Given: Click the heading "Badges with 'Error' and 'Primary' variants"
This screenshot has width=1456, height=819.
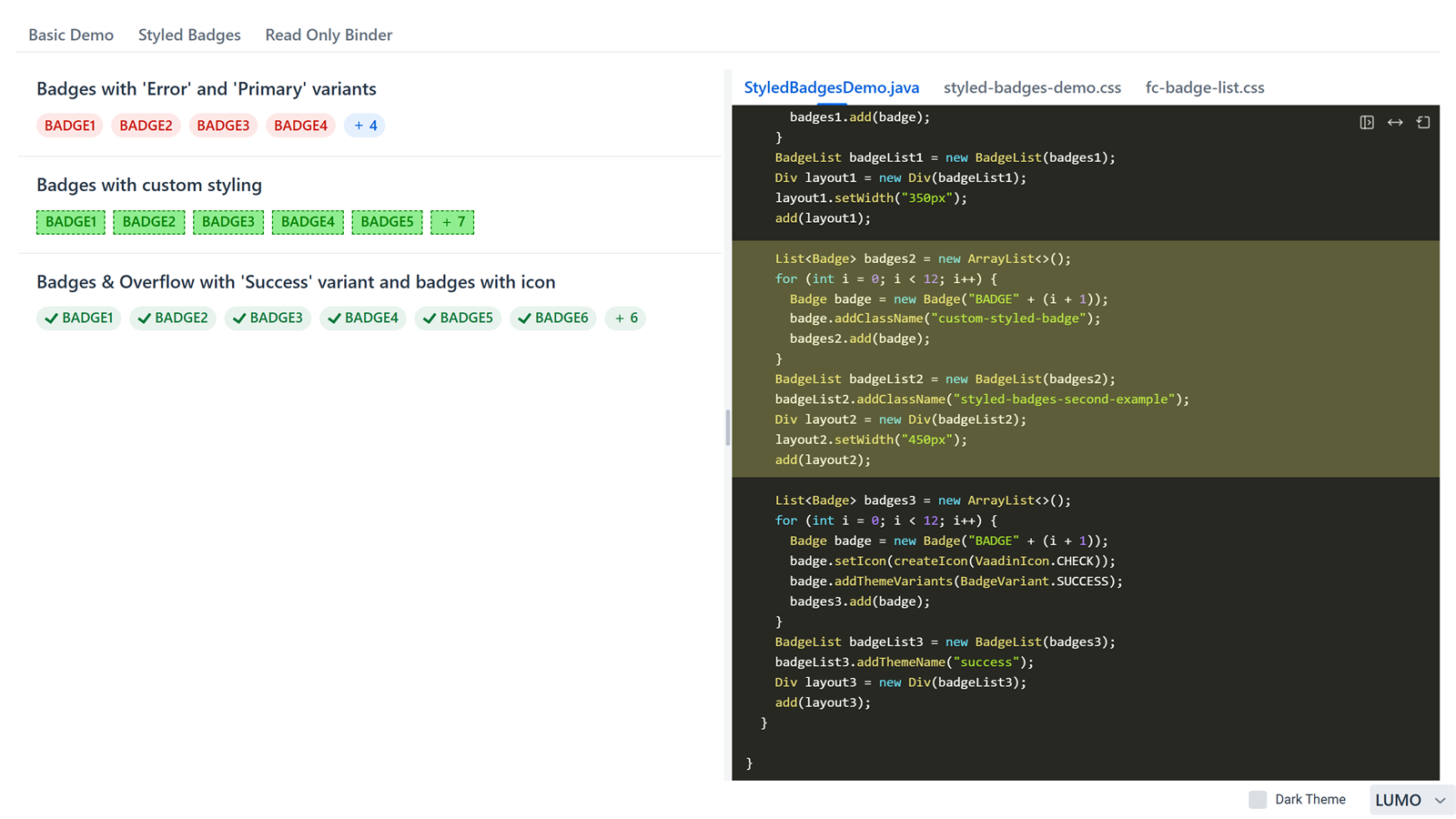Looking at the screenshot, I should click(x=207, y=88).
